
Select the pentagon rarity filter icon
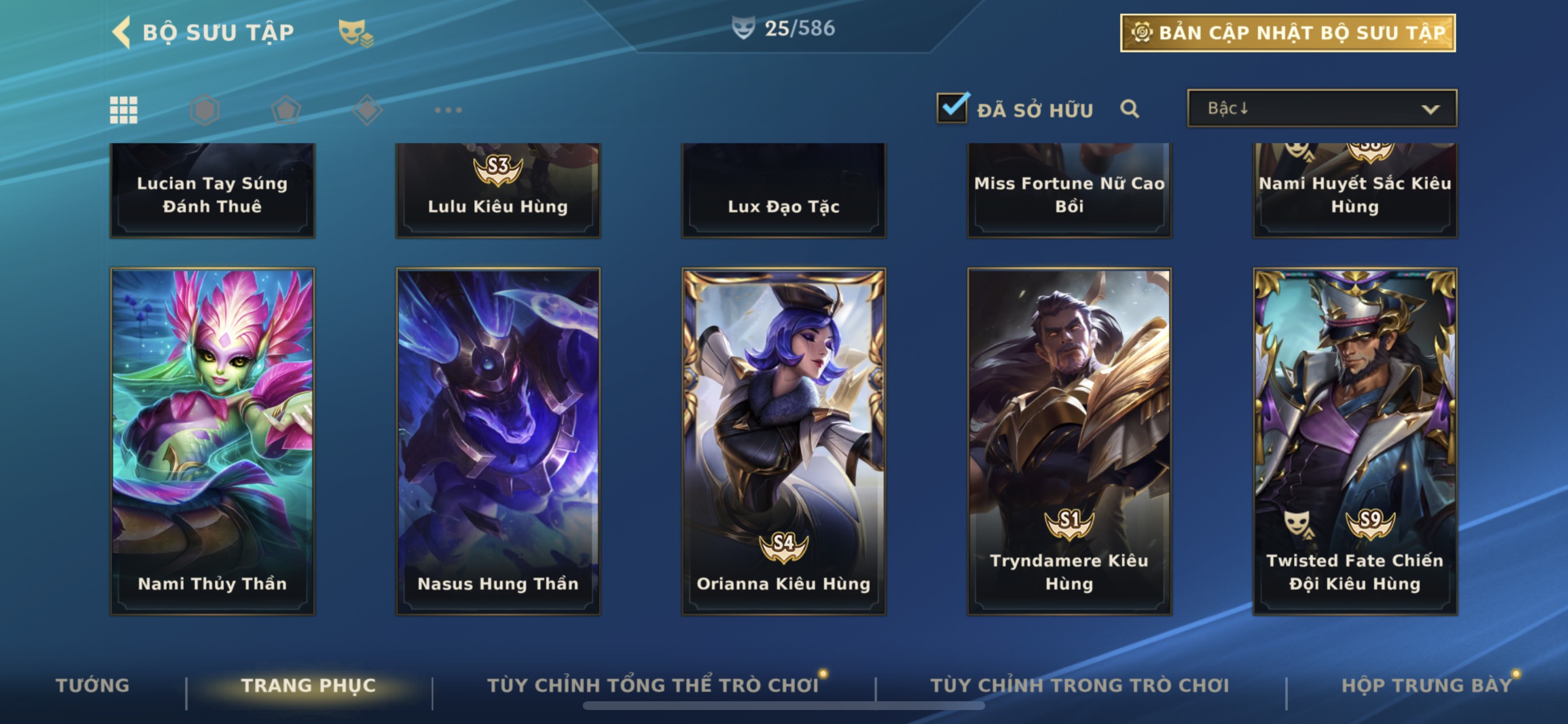coord(285,110)
